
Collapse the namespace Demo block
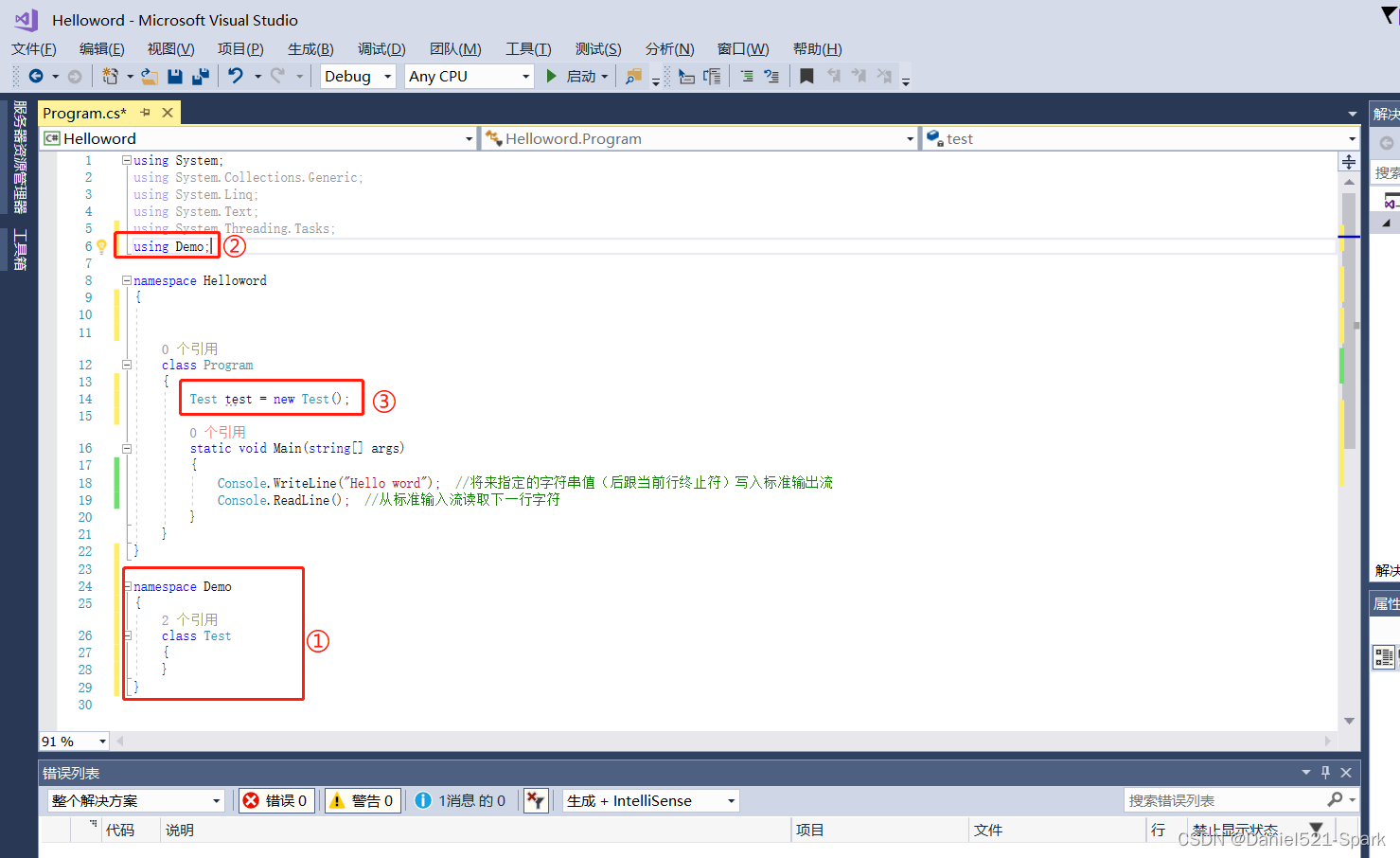(126, 586)
